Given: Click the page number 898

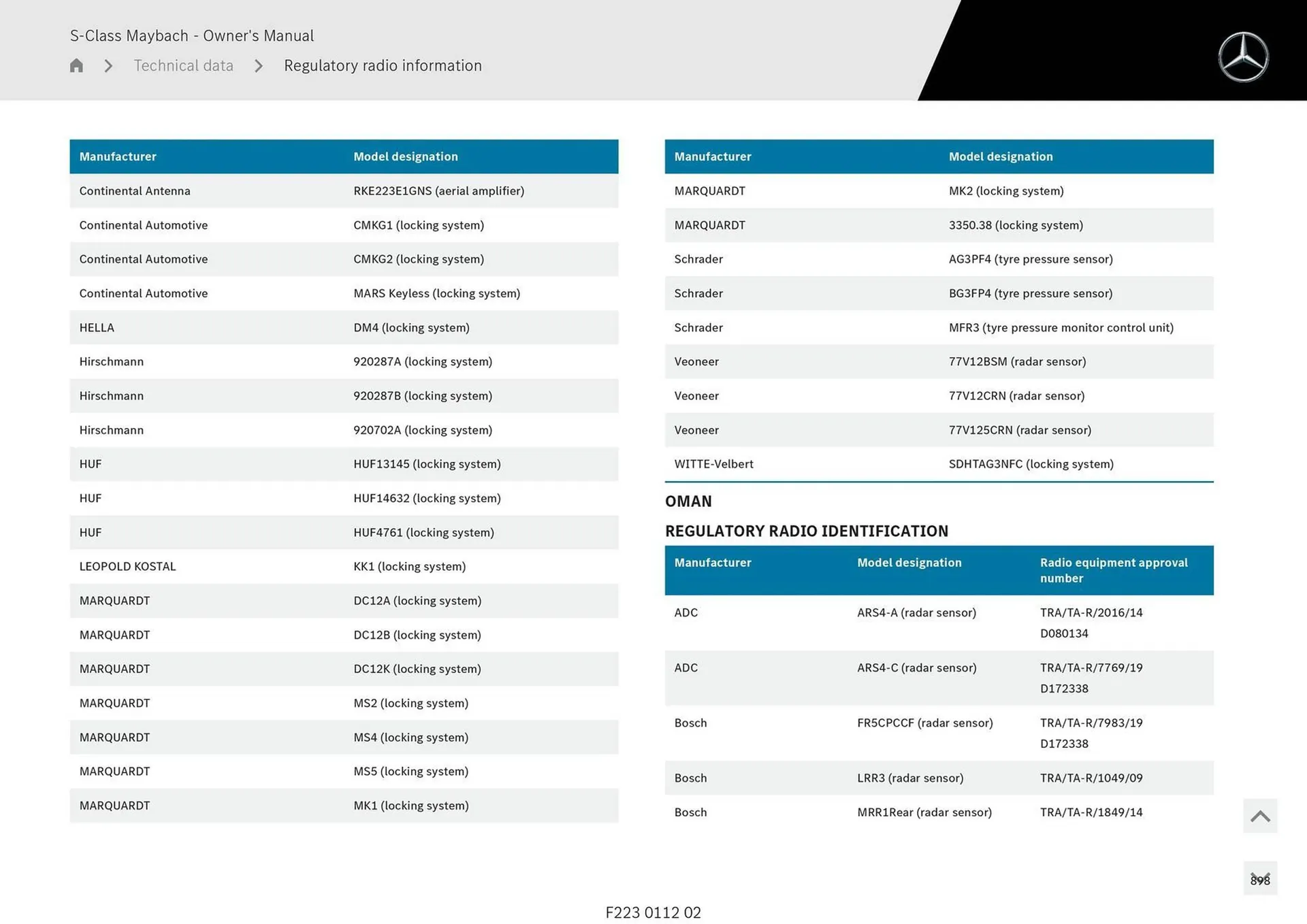Looking at the screenshot, I should (1260, 879).
